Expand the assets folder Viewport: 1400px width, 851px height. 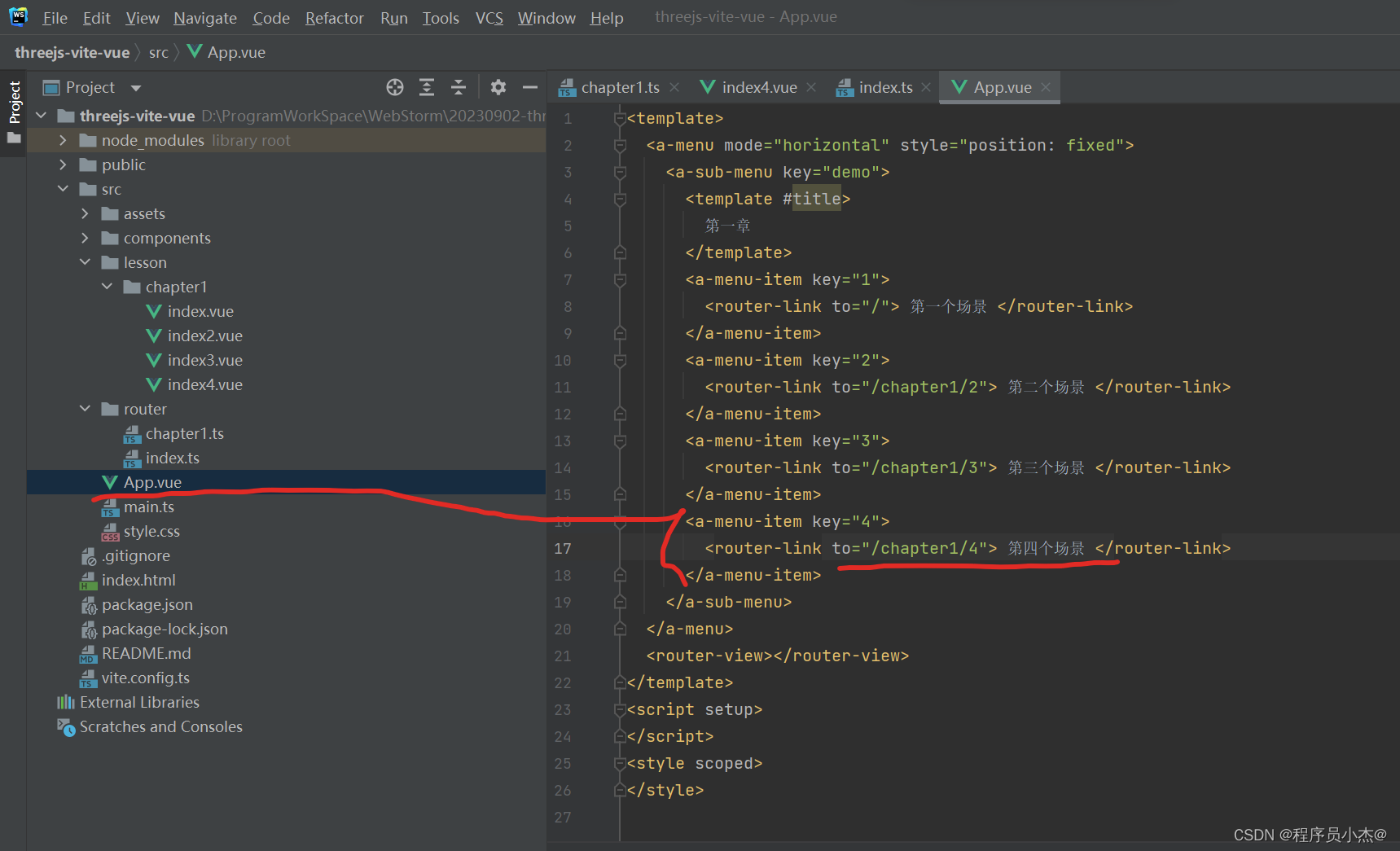[x=86, y=213]
